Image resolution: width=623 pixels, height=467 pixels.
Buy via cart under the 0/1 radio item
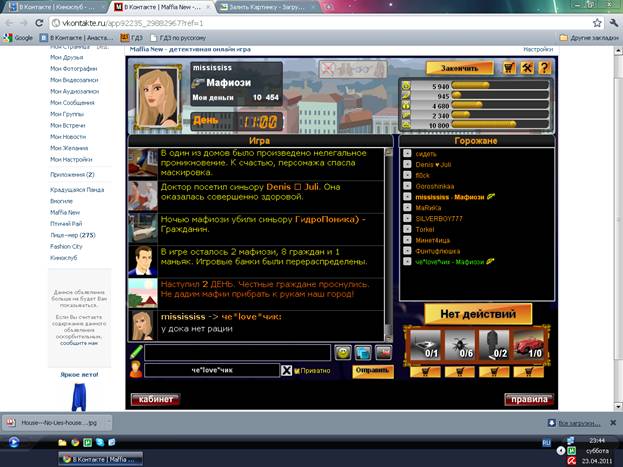425,372
